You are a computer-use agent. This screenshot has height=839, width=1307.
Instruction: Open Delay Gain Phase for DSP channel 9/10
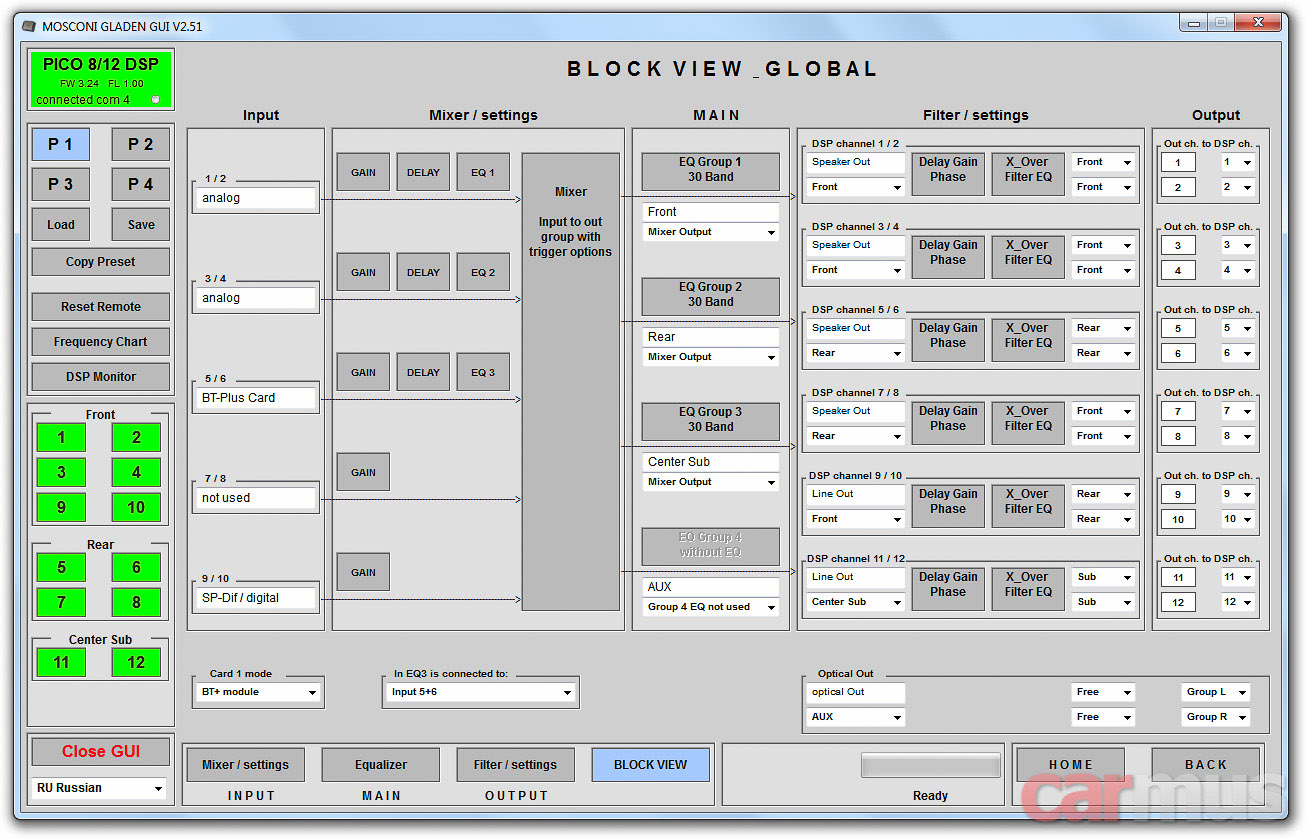[x=948, y=506]
